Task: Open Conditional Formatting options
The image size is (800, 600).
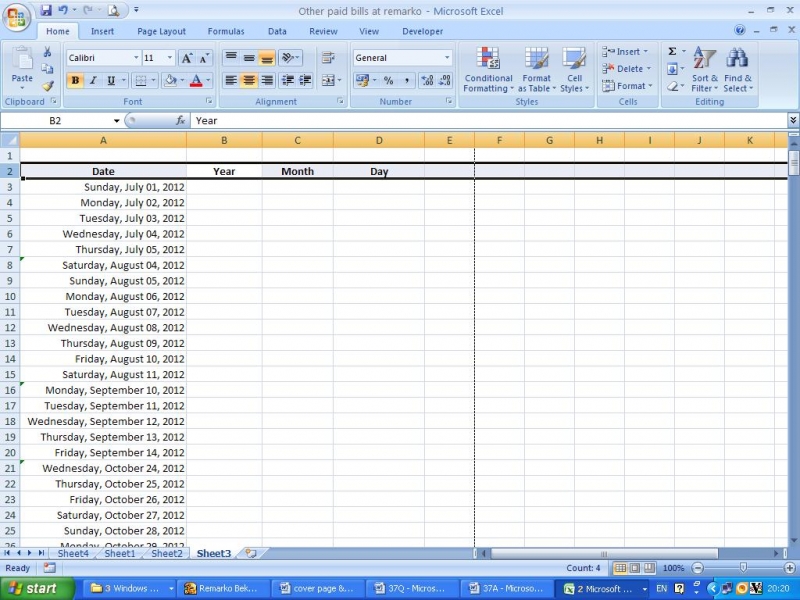Action: [488, 68]
